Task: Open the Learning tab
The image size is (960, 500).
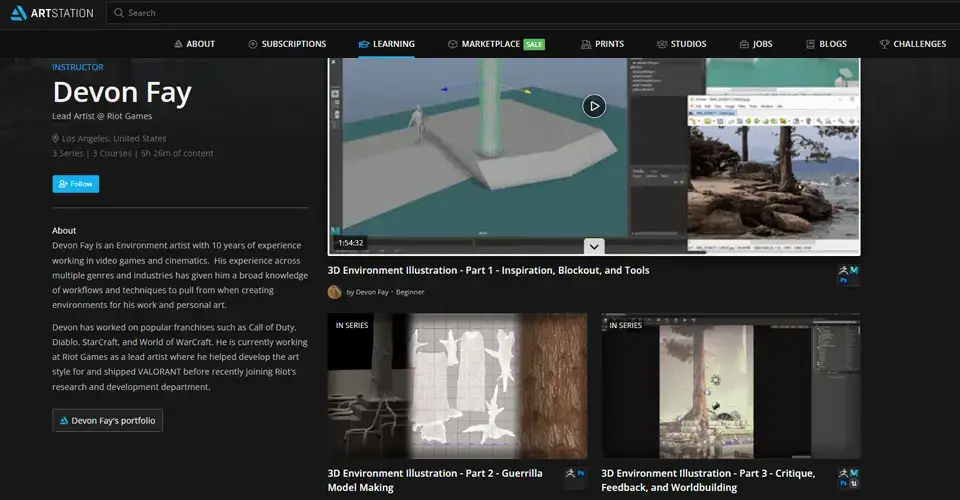Action: [386, 44]
